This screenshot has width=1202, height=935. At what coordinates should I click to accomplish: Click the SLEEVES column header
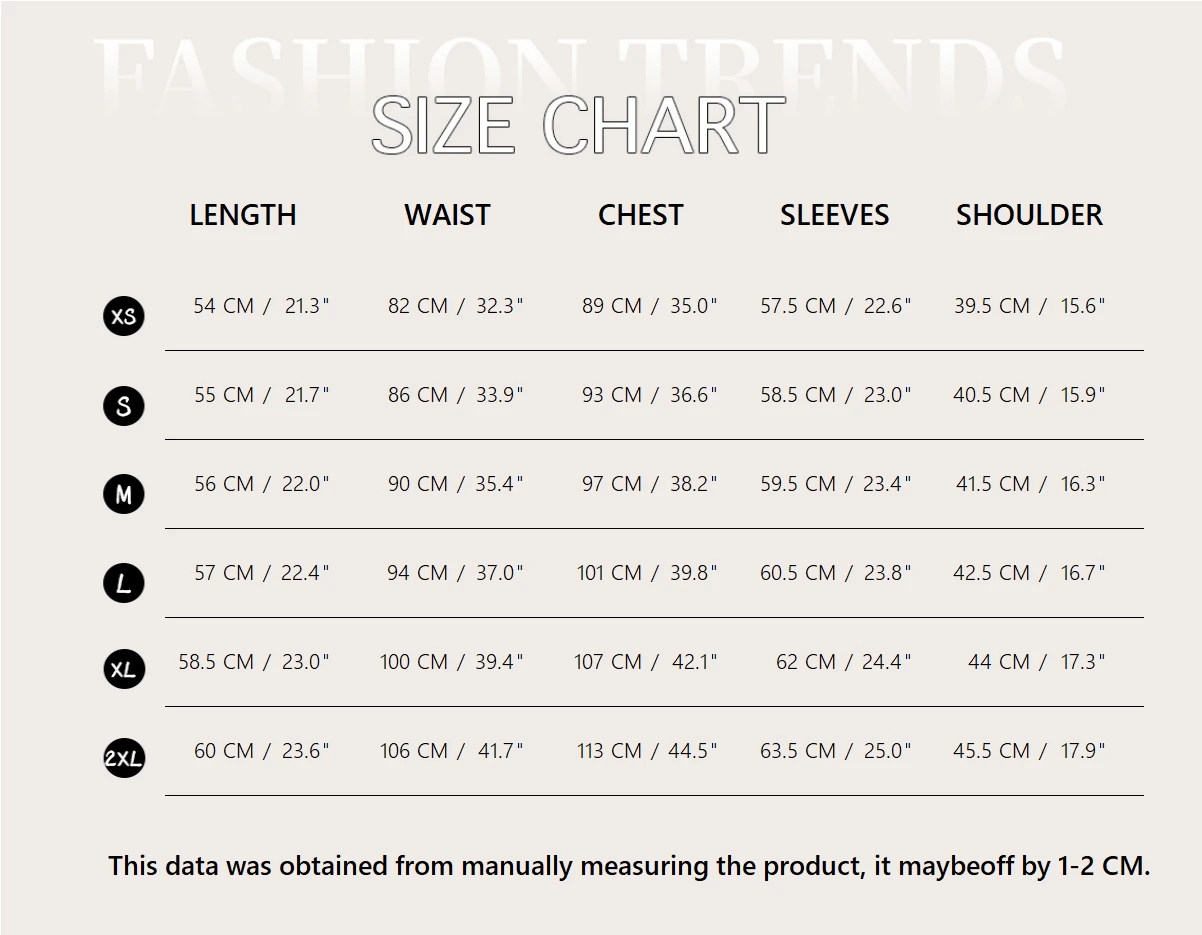pos(834,215)
